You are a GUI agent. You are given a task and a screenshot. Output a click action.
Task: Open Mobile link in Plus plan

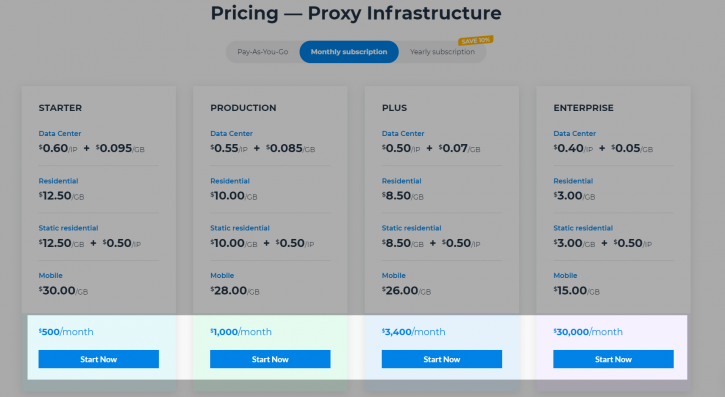click(393, 275)
